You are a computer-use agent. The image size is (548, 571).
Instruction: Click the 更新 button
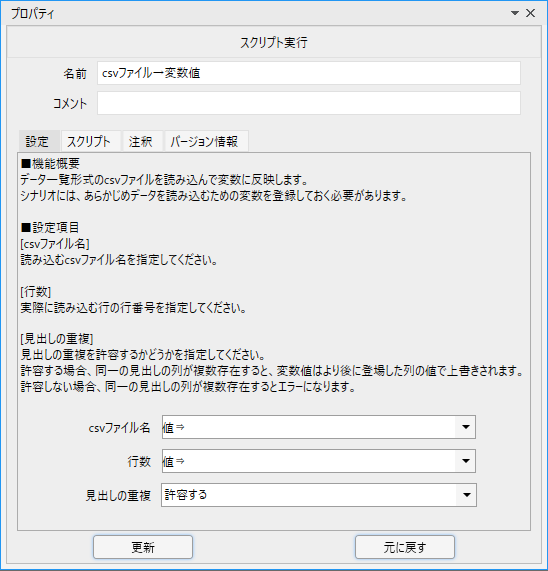pyautogui.click(x=143, y=547)
